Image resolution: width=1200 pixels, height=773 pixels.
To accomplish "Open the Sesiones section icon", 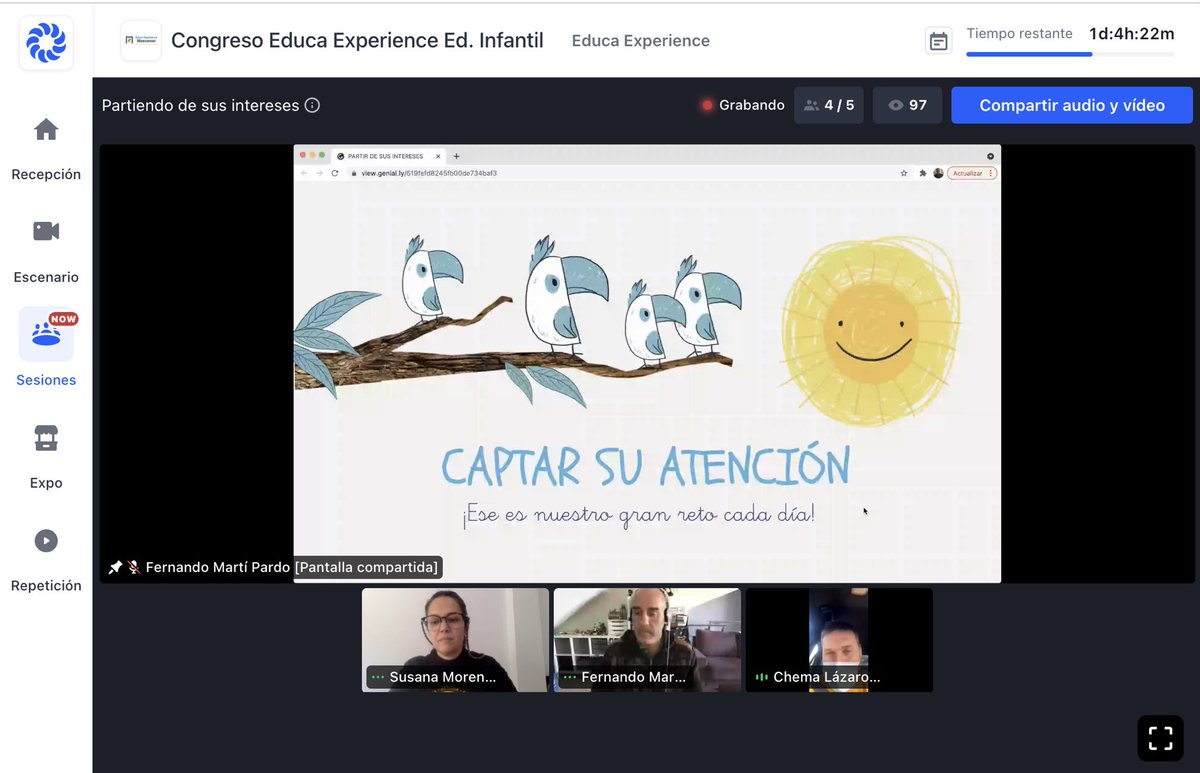I will click(46, 334).
